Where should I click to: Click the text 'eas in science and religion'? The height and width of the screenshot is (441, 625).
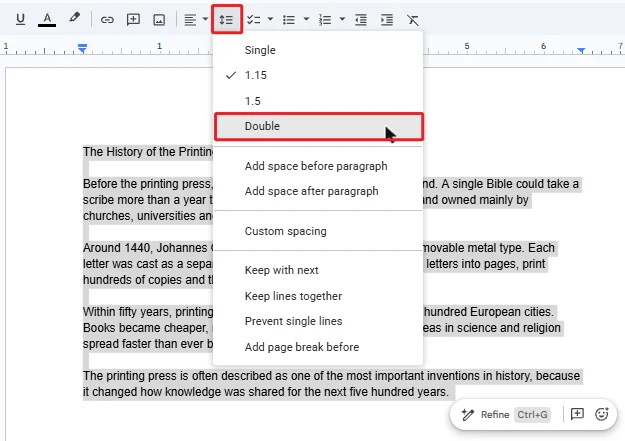[x=492, y=328]
